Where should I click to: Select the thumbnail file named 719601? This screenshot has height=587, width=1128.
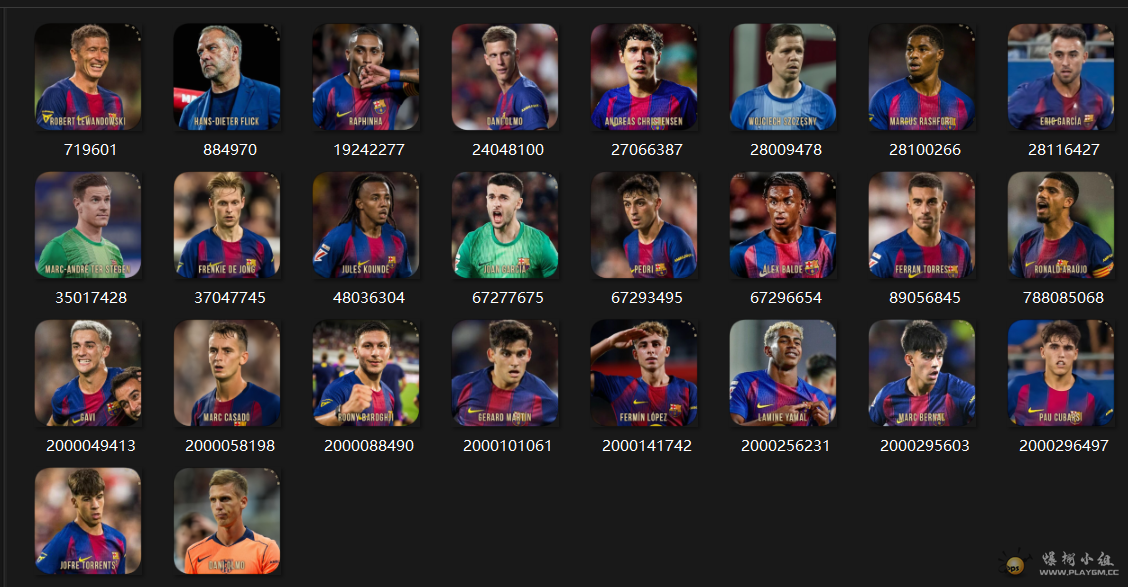(88, 77)
